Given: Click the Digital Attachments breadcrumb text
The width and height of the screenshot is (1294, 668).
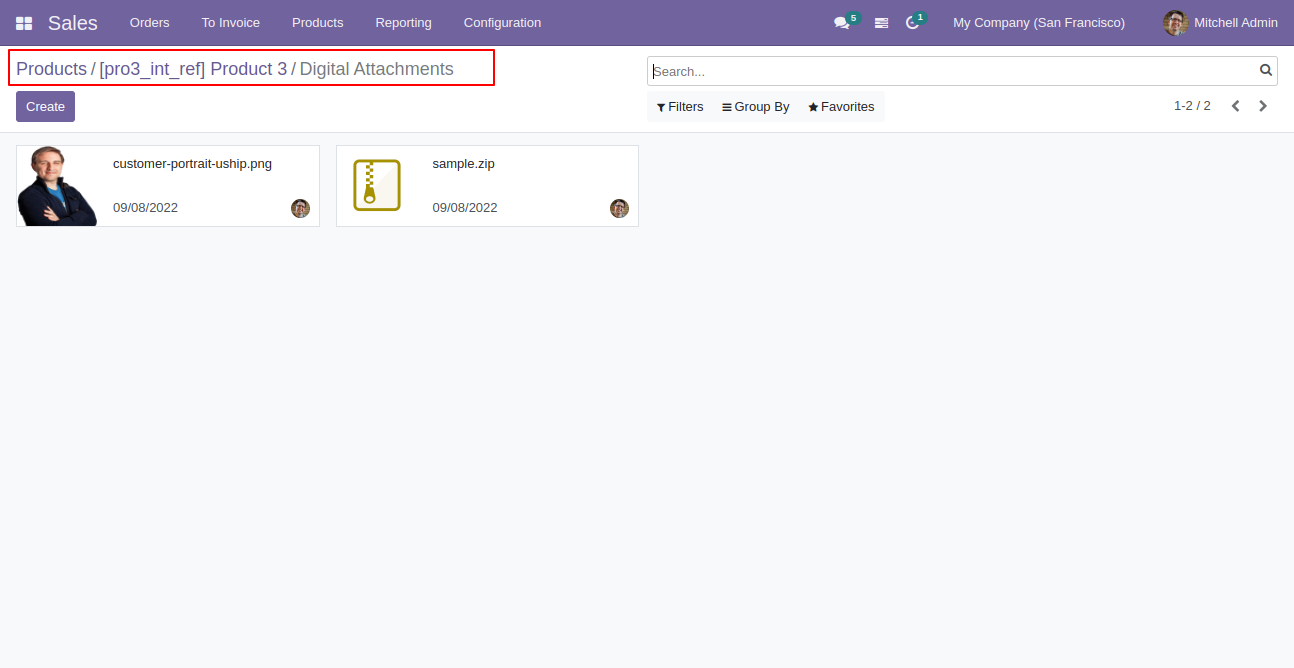Looking at the screenshot, I should (x=376, y=69).
